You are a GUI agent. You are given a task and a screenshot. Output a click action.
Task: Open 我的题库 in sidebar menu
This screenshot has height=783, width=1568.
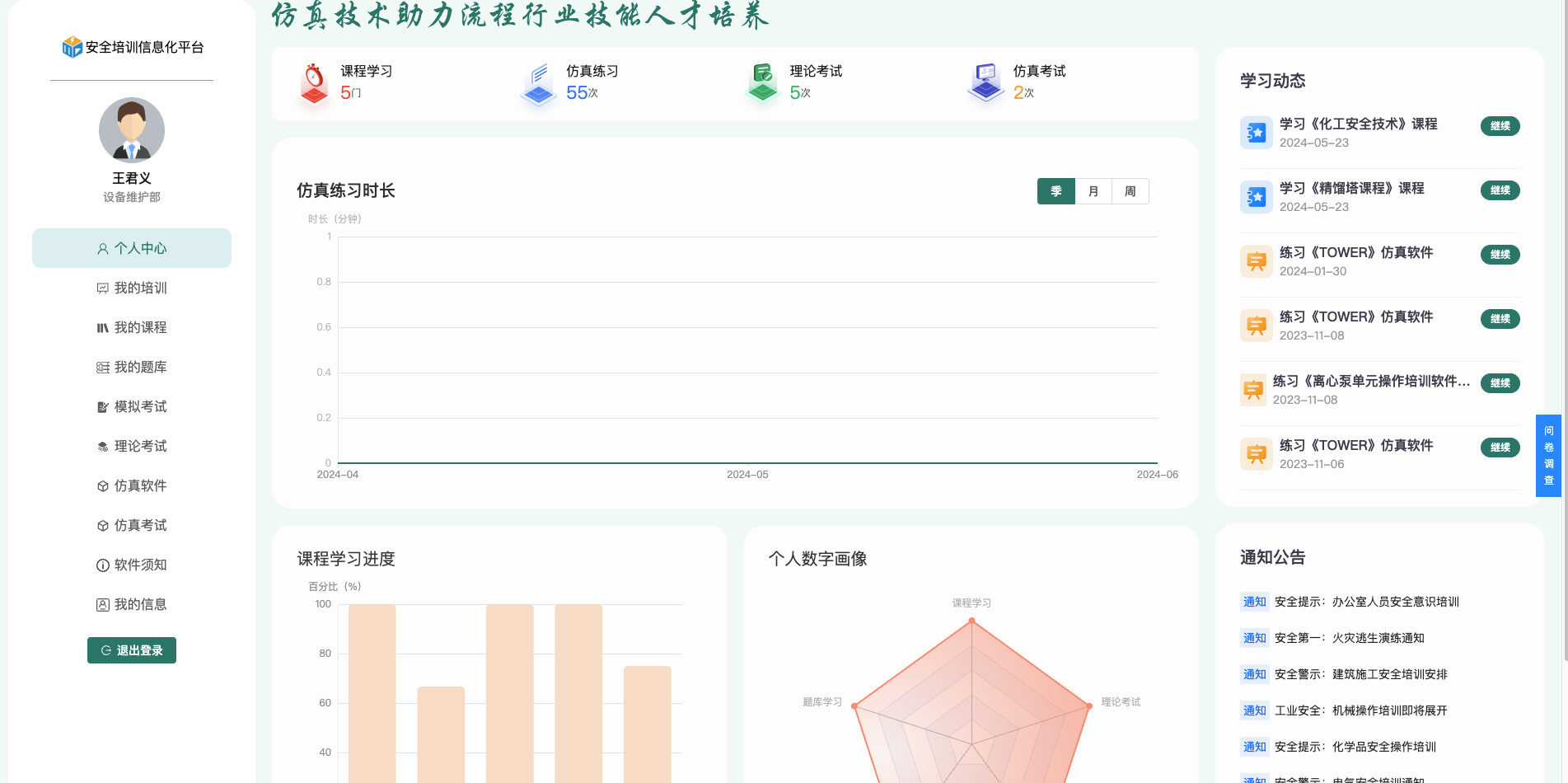click(x=132, y=367)
